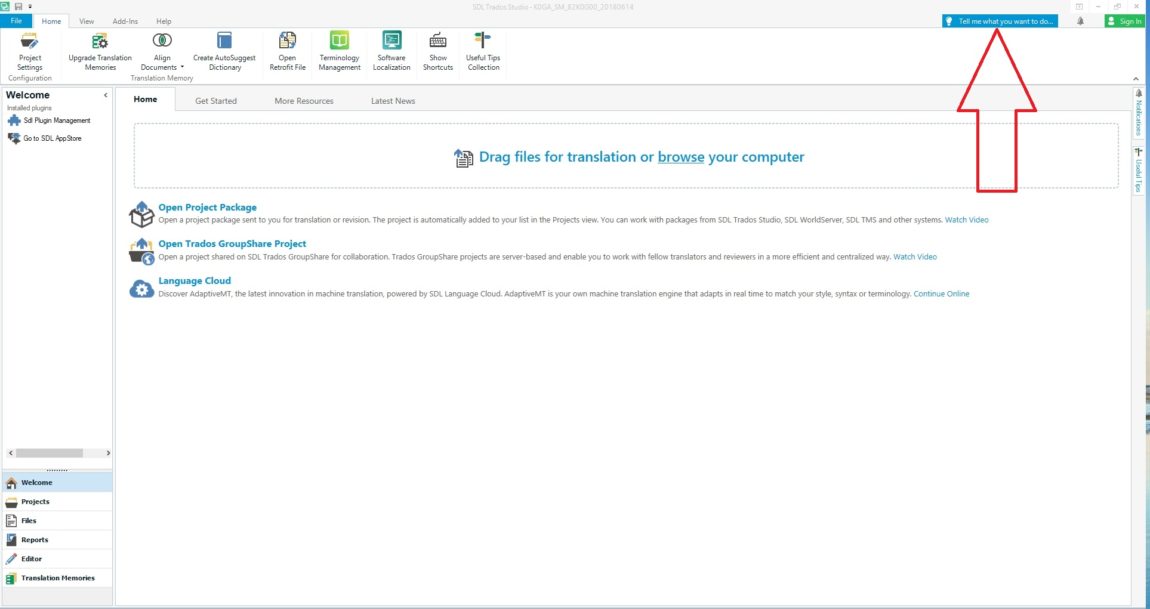Click the Sign In button
Screen dimensions: 1150x609
tap(1124, 21)
